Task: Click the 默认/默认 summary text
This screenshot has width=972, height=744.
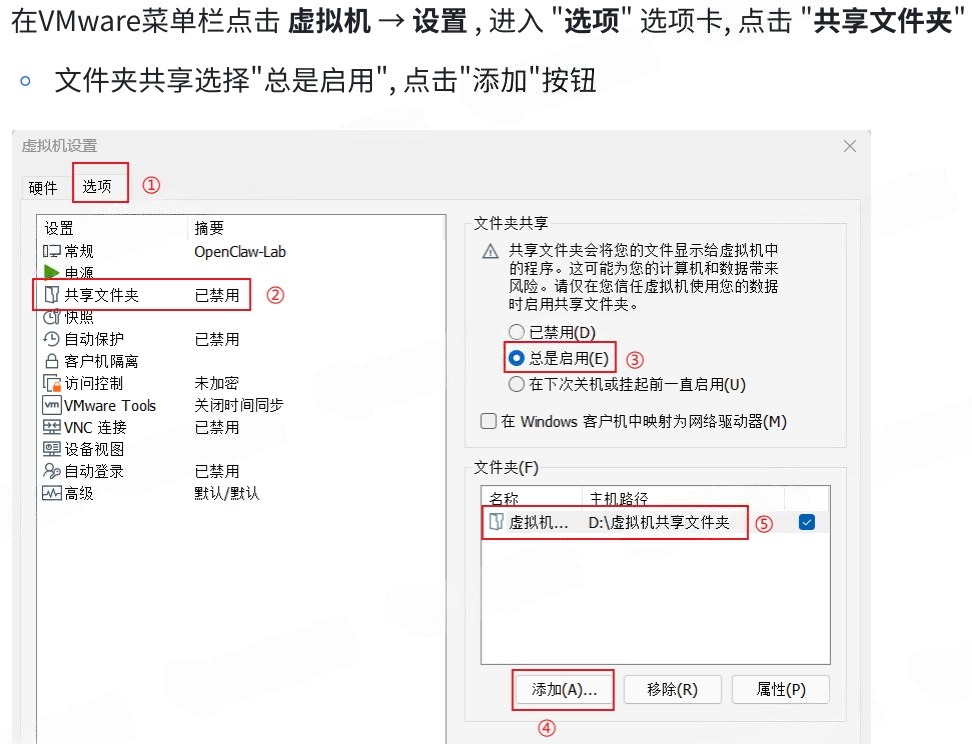Action: click(x=227, y=494)
